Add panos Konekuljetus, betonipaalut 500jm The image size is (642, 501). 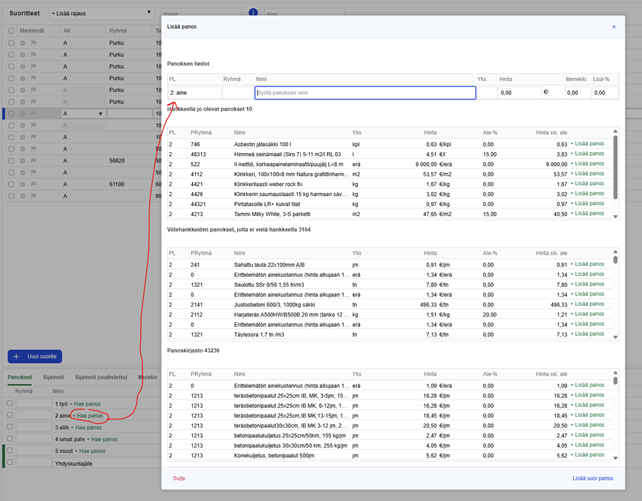click(588, 455)
